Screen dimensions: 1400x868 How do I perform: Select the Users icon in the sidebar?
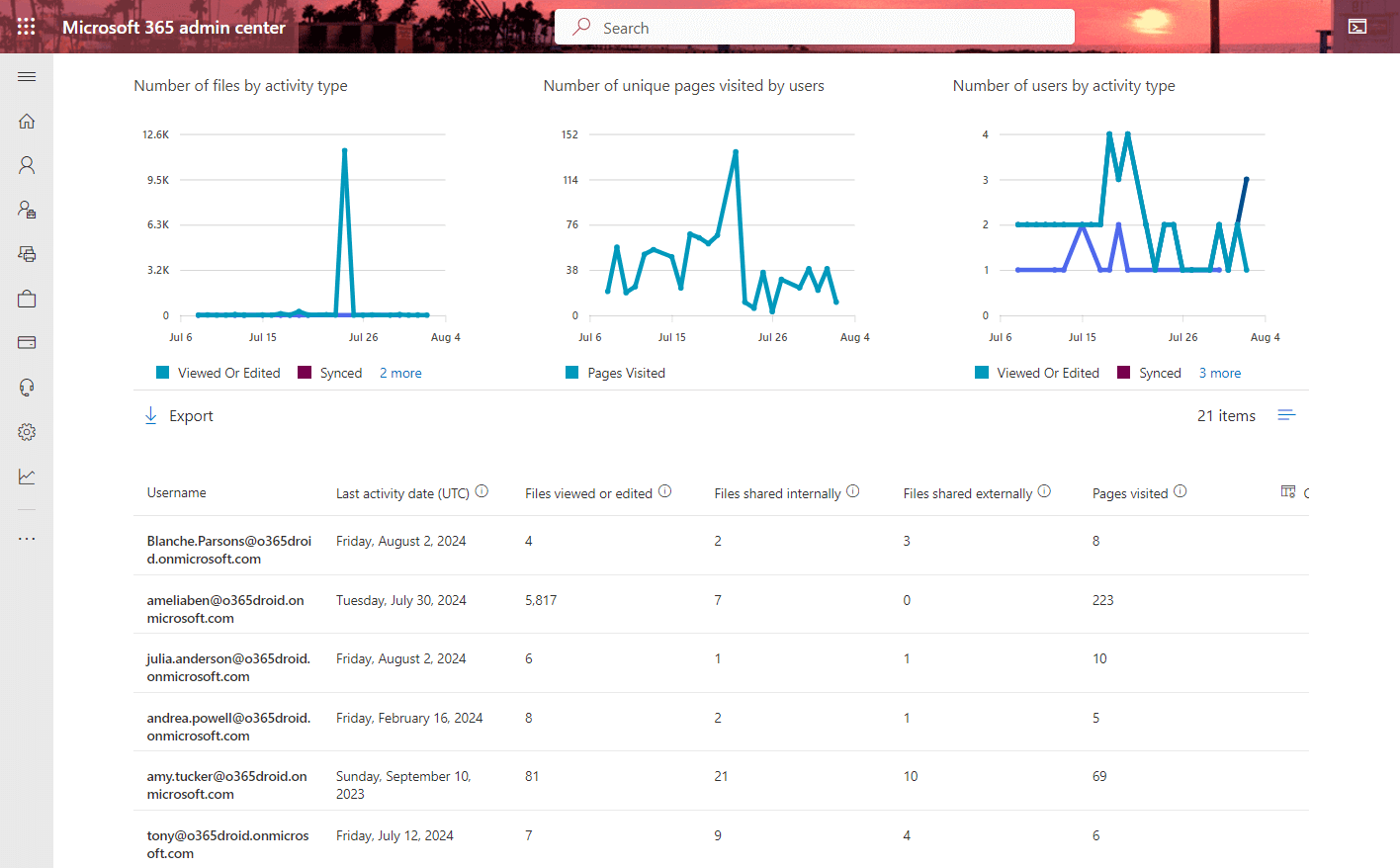pyautogui.click(x=27, y=164)
